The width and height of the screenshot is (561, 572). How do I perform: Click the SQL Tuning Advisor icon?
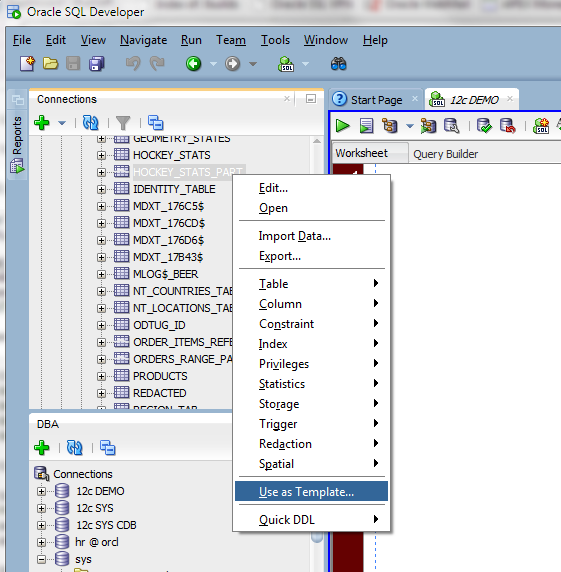coord(452,126)
